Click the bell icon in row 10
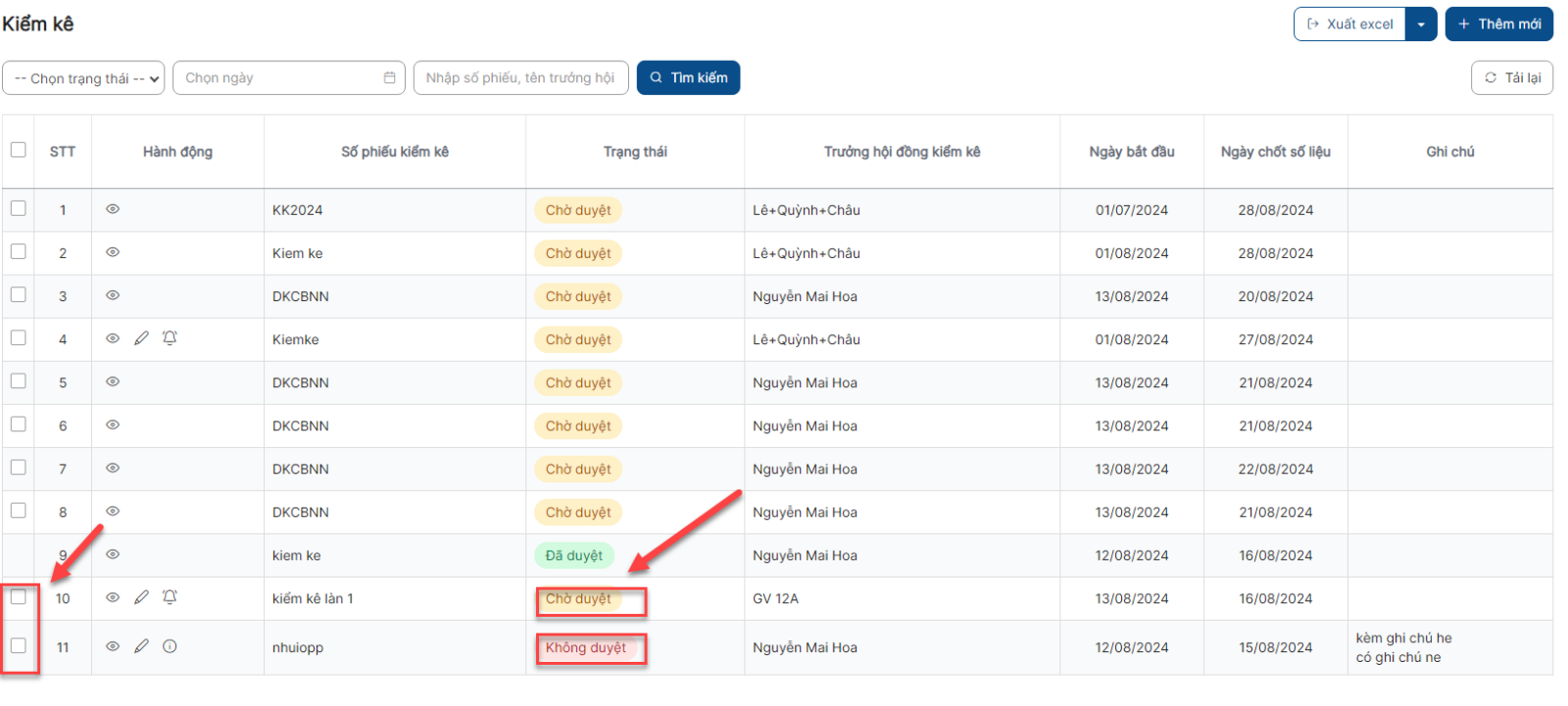 170,597
